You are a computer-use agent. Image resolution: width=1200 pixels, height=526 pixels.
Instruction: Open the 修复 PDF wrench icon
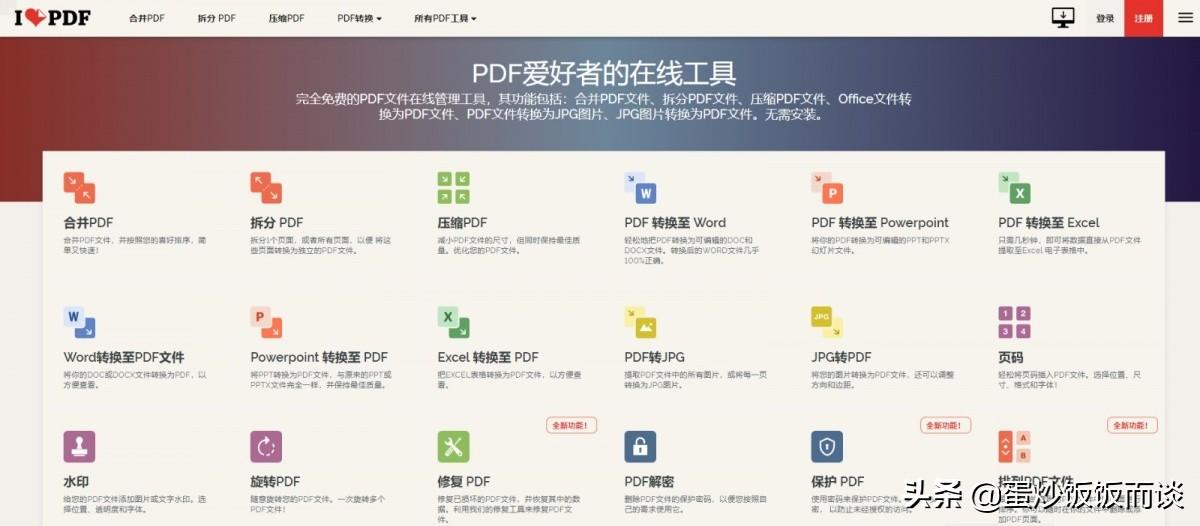(x=453, y=447)
